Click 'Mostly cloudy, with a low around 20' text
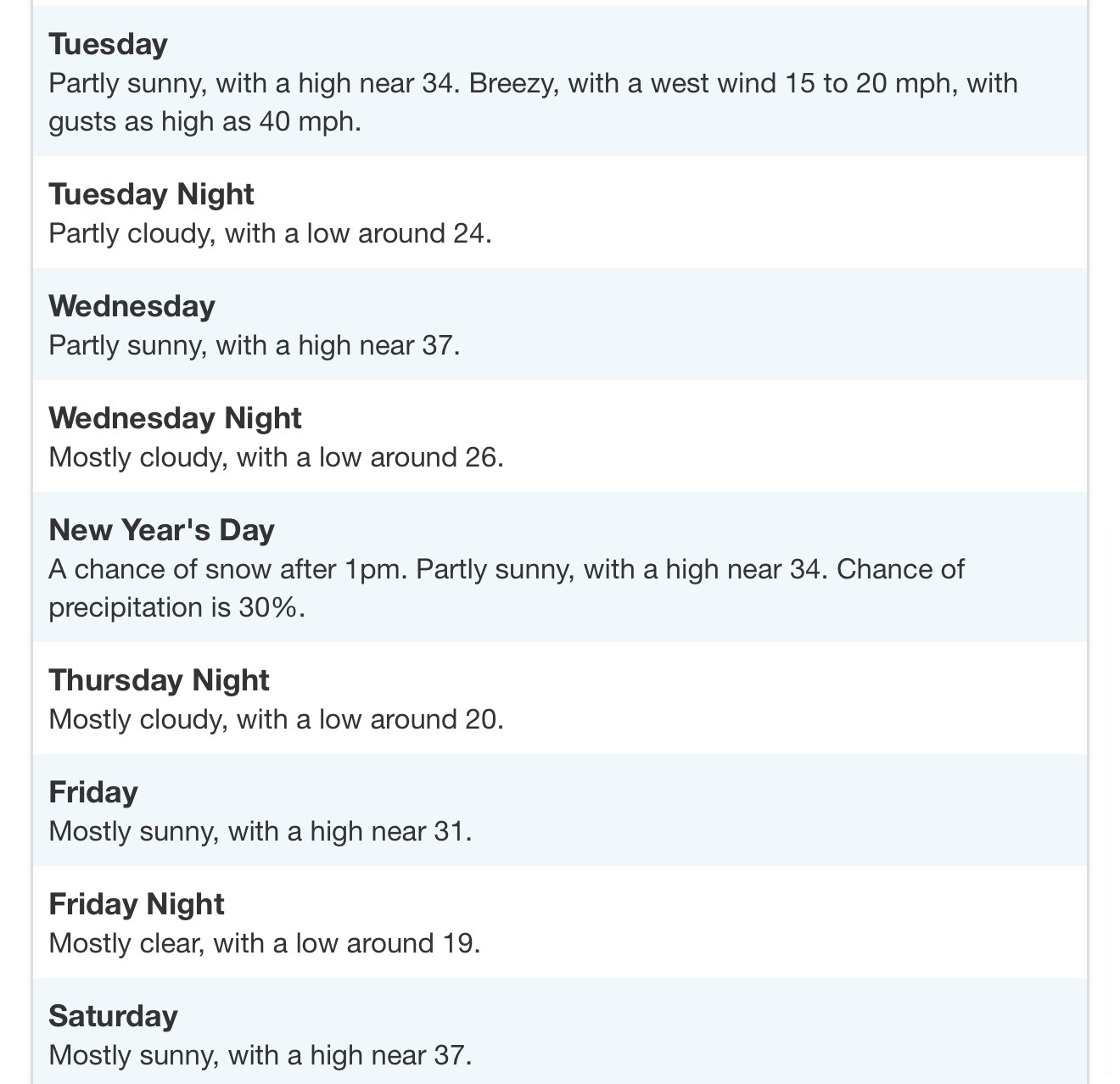1120x1084 pixels. pyautogui.click(x=276, y=719)
